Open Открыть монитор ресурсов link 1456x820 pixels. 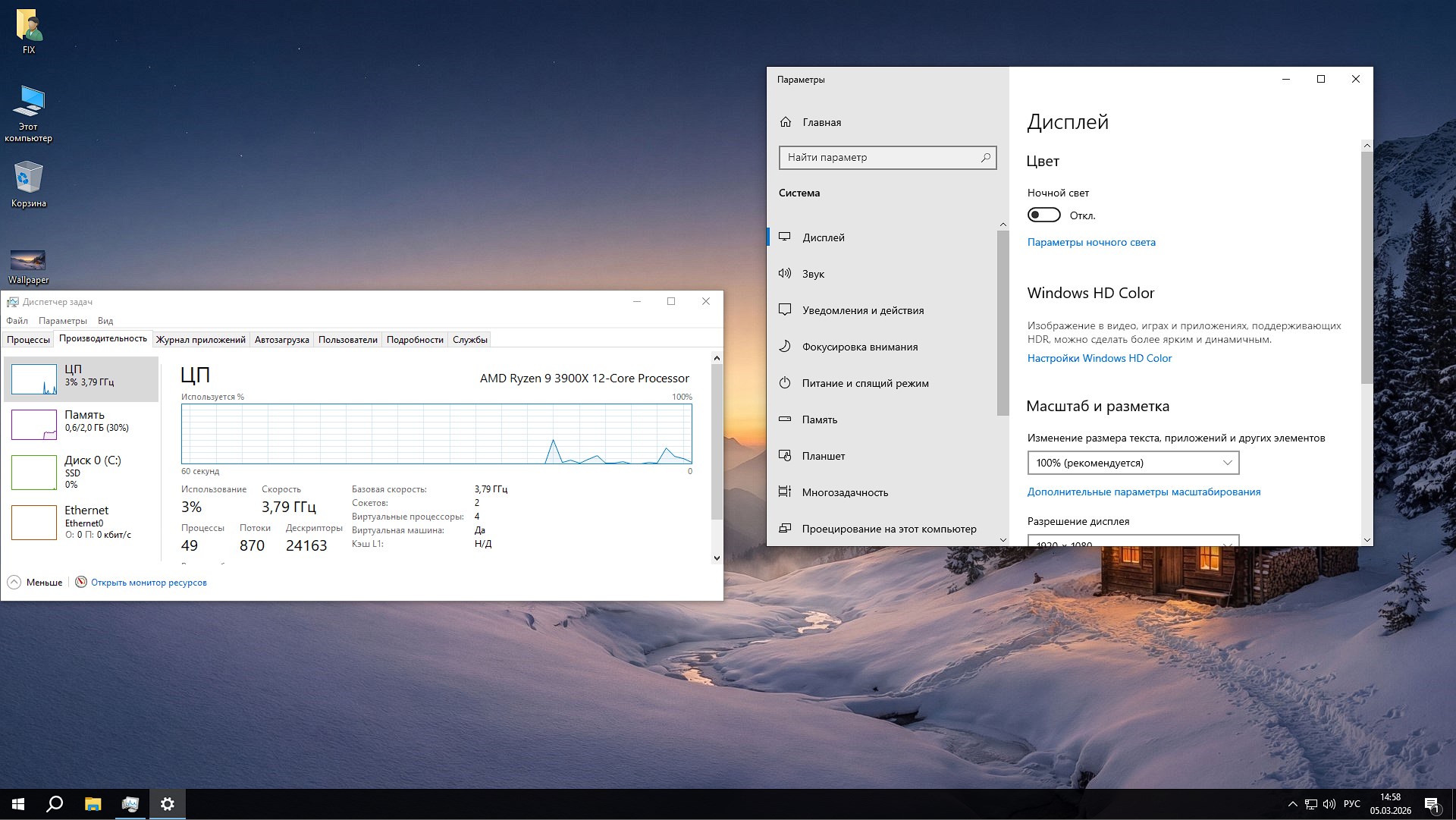coord(149,583)
